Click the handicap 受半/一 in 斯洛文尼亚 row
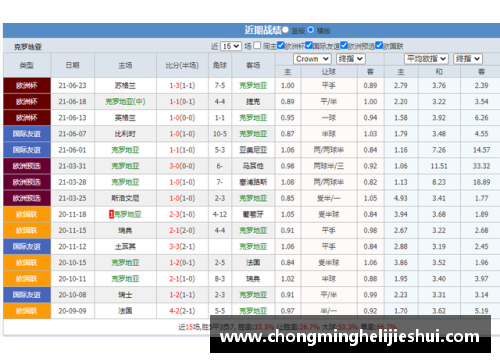The image size is (500, 362). point(329,198)
